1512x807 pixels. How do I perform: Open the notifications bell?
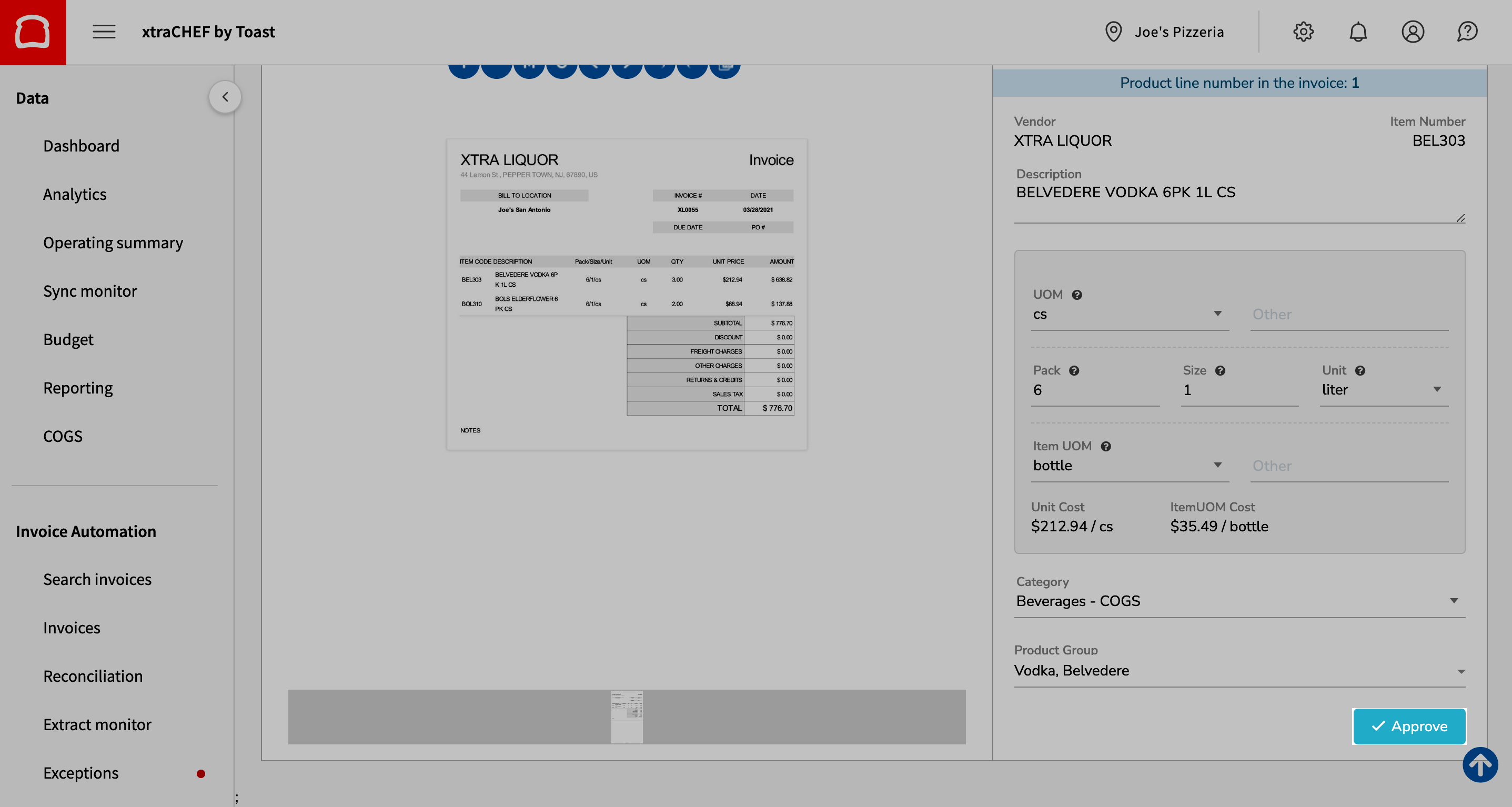click(1358, 32)
